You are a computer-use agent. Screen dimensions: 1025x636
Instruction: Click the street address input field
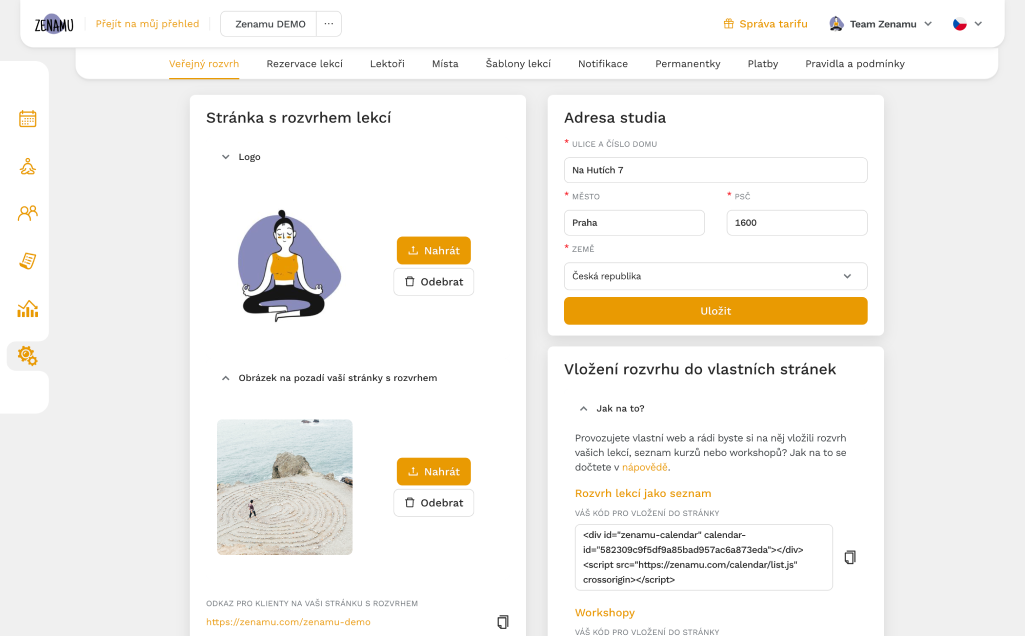click(x=716, y=170)
